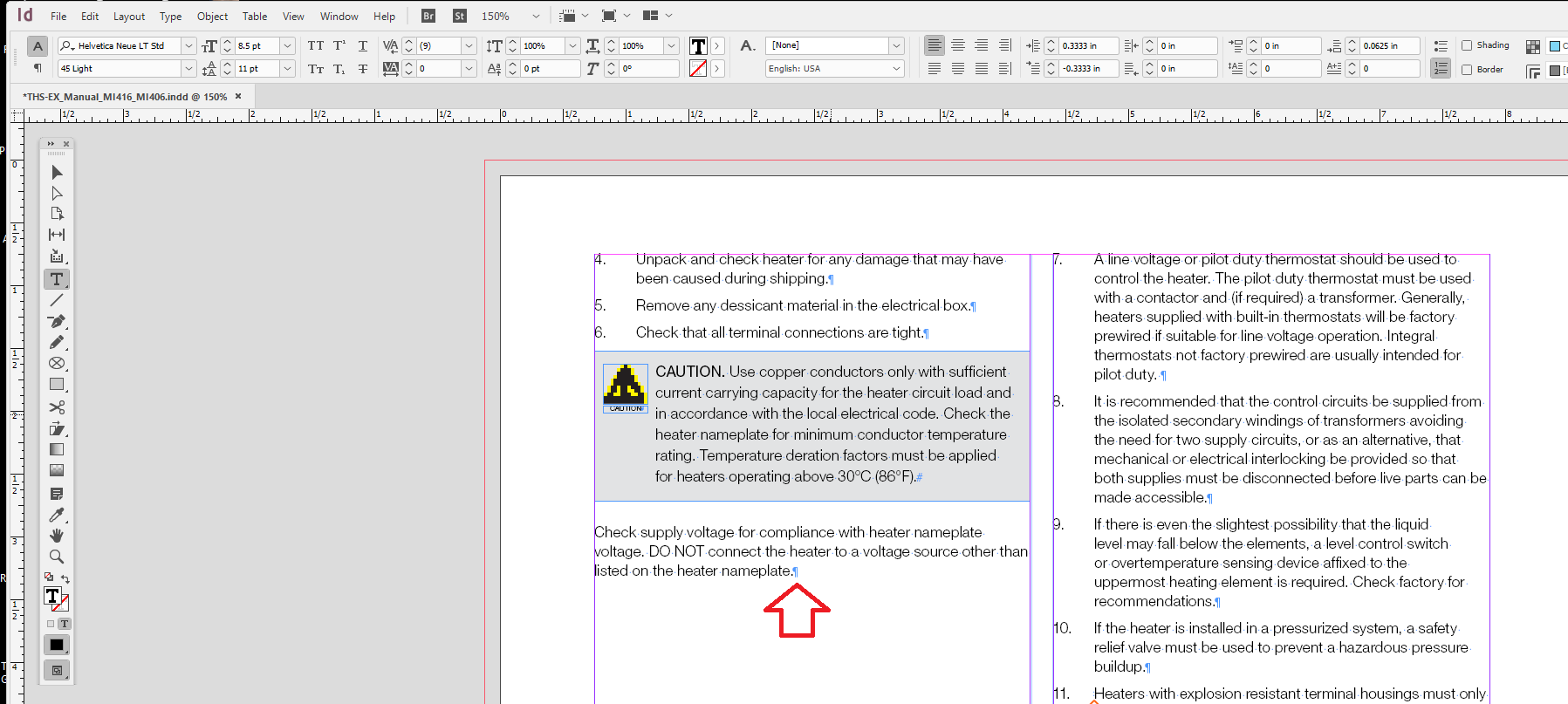Viewport: 1568px width, 704px height.
Task: Open the File menu
Action: tap(58, 16)
